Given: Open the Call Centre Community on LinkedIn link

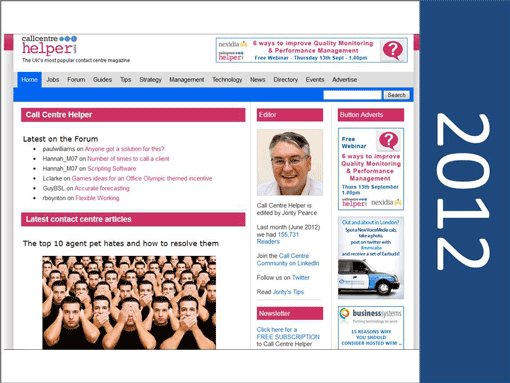Looking at the screenshot, I should (288, 260).
